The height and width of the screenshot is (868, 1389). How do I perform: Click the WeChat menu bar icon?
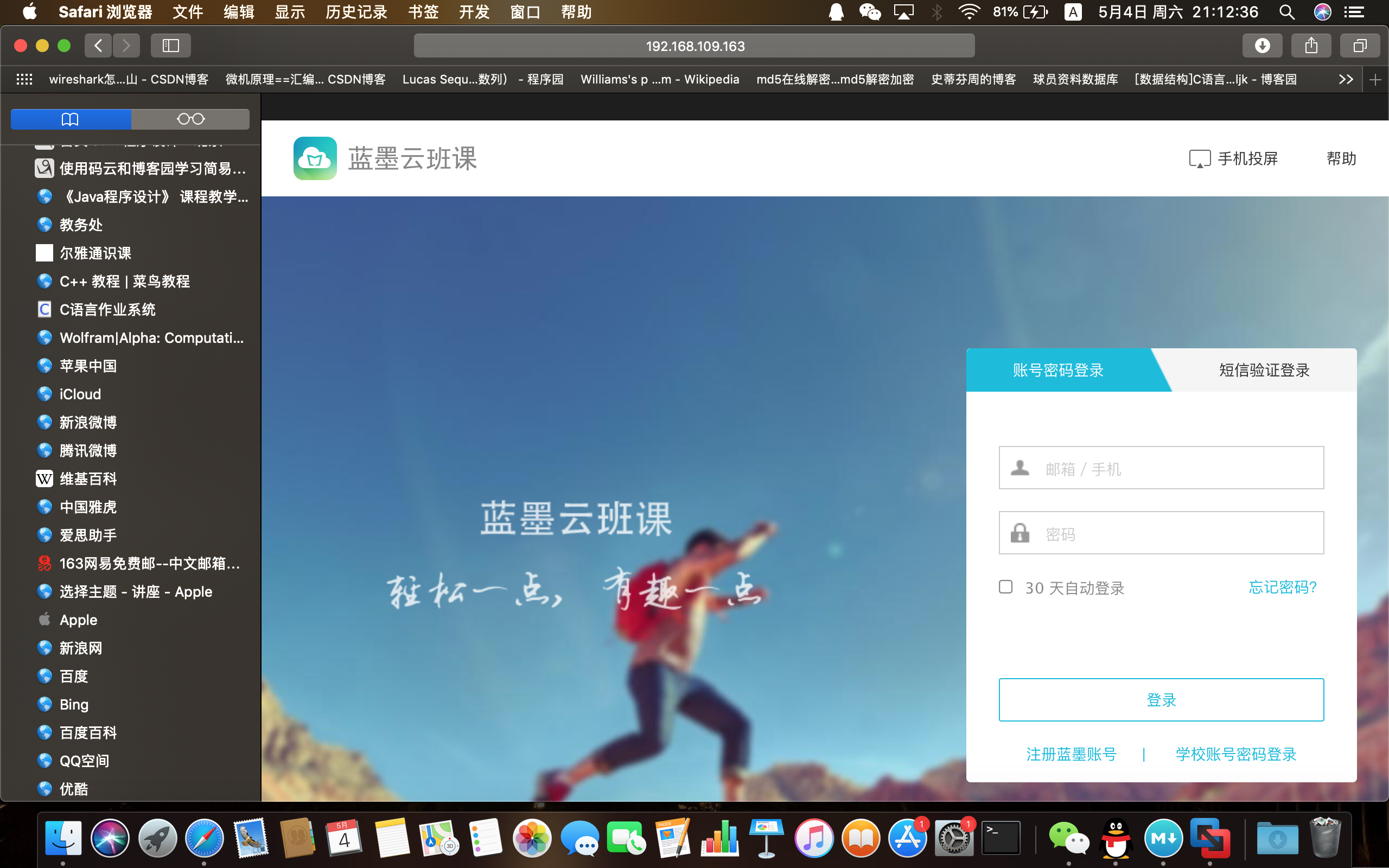pos(870,12)
